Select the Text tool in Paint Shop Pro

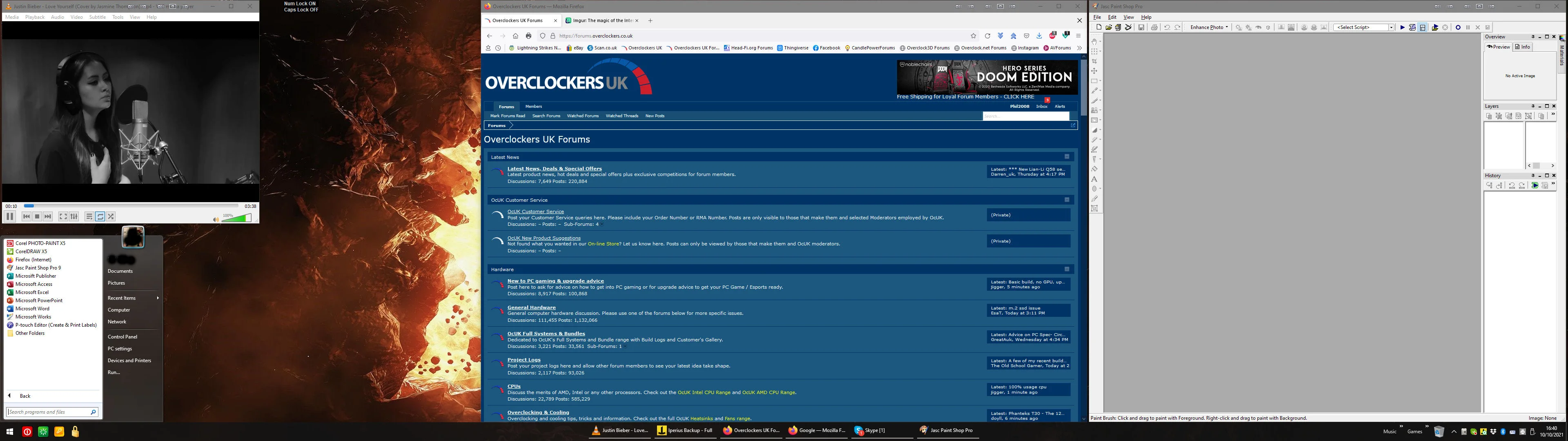pyautogui.click(x=1094, y=179)
